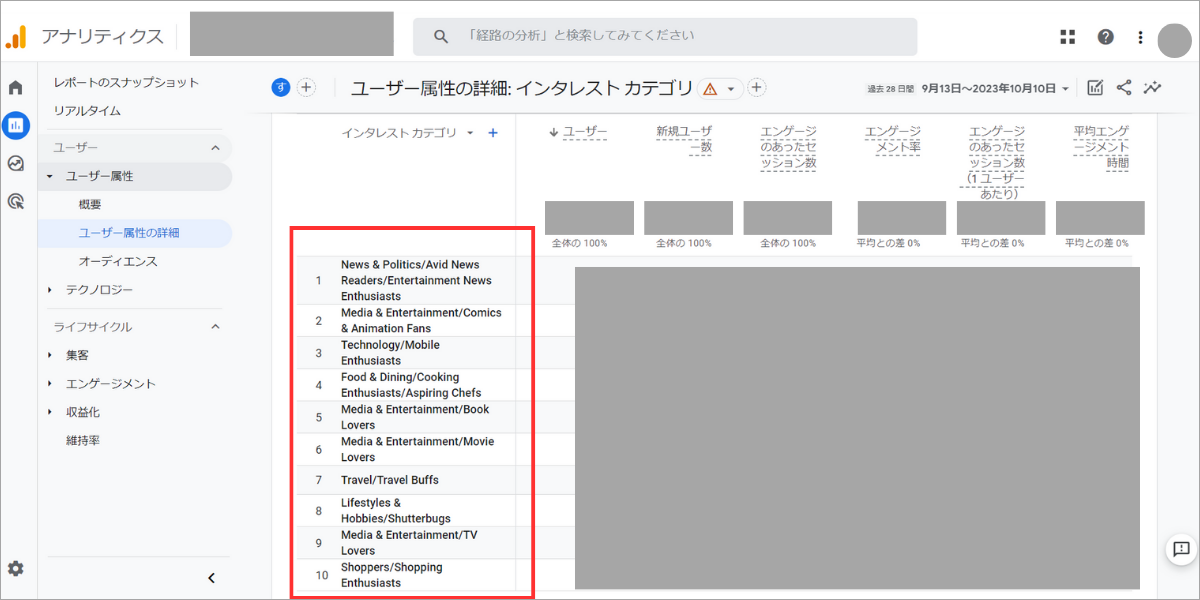Open 維持率 menu item
The height and width of the screenshot is (600, 1200).
coord(83,440)
